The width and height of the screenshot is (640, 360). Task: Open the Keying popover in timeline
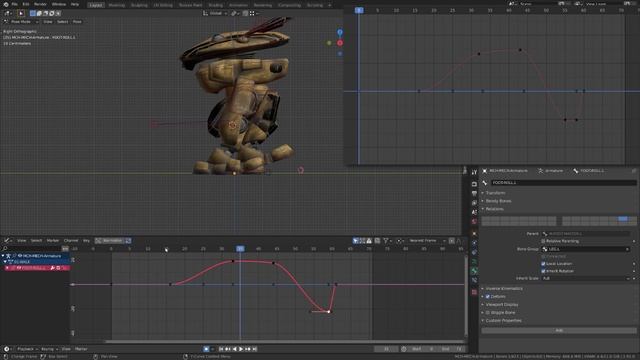[49, 349]
